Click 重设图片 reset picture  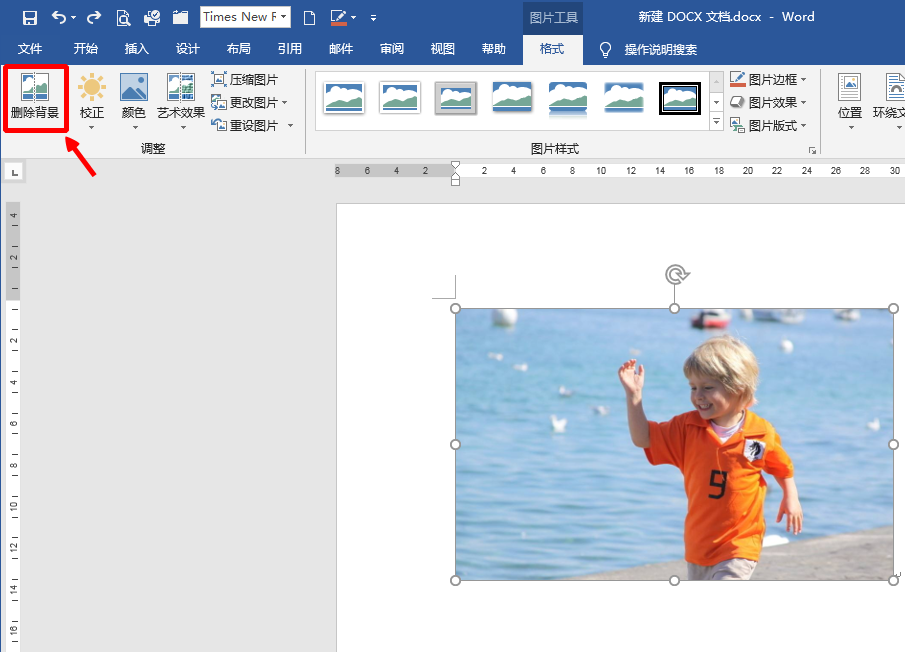(245, 125)
